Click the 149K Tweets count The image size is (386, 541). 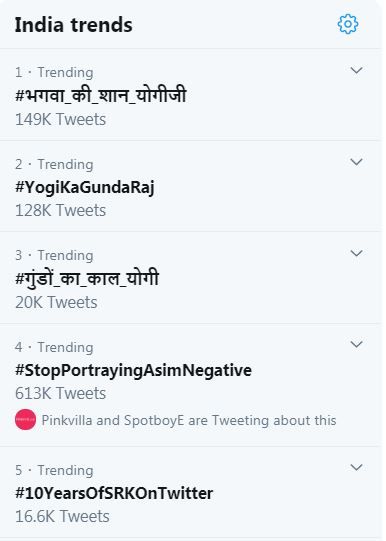point(60,119)
